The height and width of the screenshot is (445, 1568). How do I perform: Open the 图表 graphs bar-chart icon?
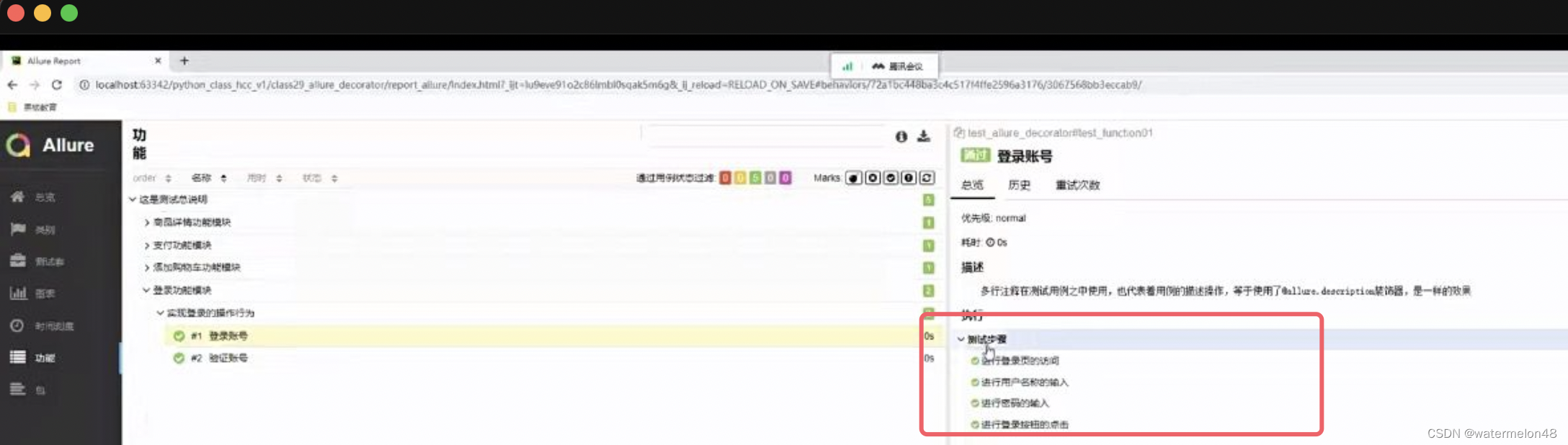17,293
